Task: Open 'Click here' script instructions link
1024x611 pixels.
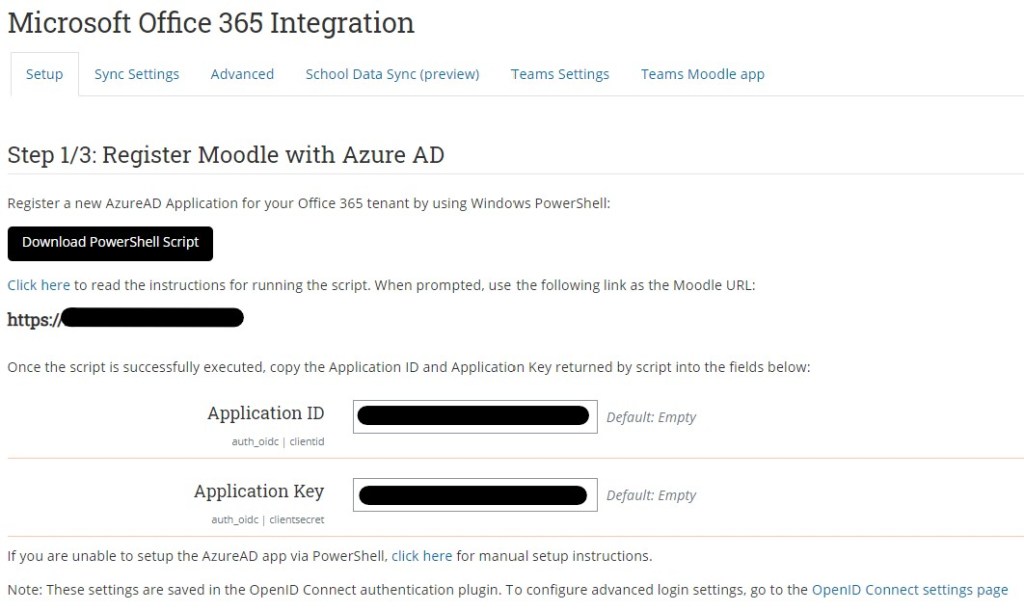Action: click(38, 285)
